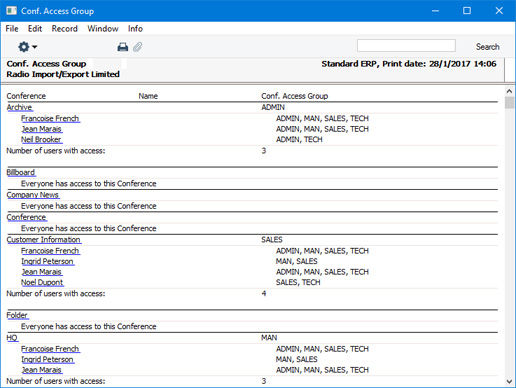Open the Window menu
Viewport: 516px width, 388px height.
(x=103, y=29)
